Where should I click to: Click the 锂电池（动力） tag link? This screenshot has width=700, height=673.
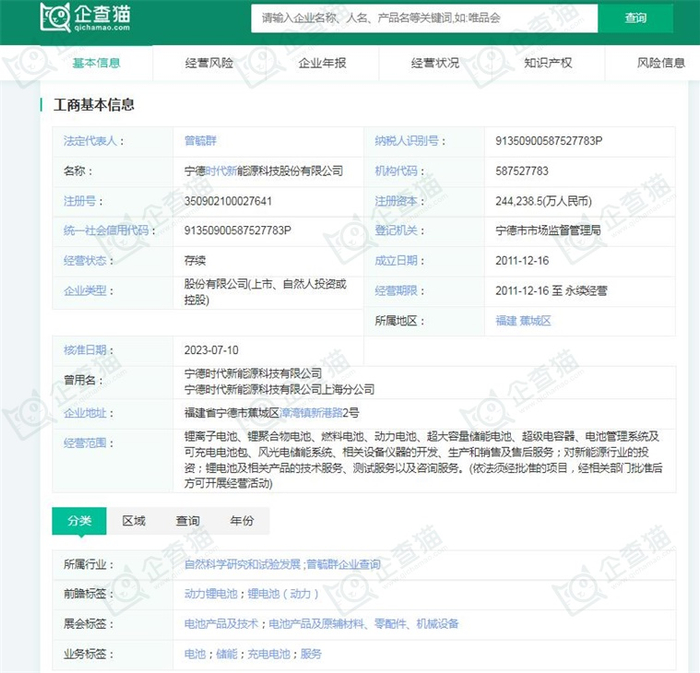283,594
